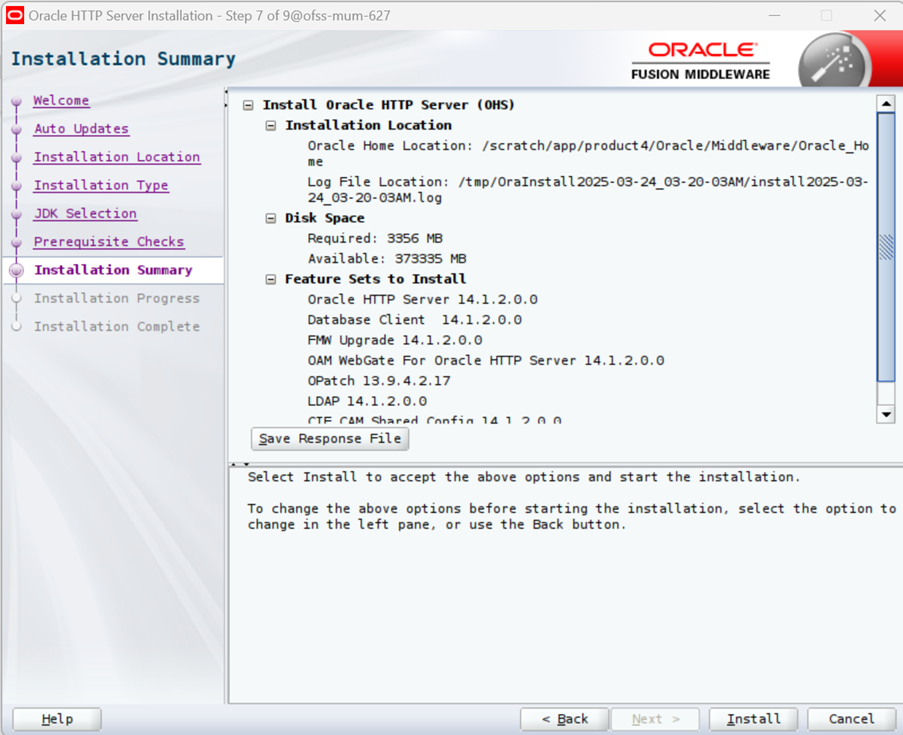
Task: Click the Help button
Action: pos(57,719)
